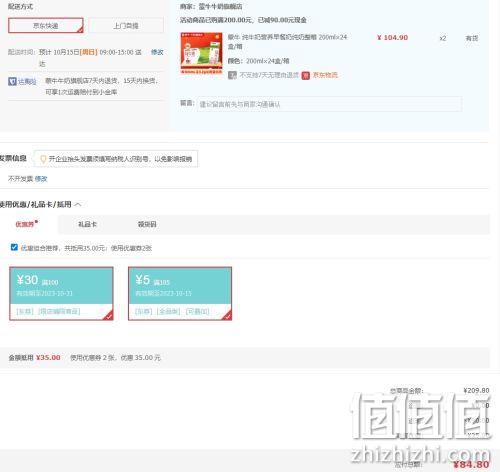Click the blue shield icon beside delivery guarantee
The width and height of the screenshot is (500, 472).
pos(12,81)
